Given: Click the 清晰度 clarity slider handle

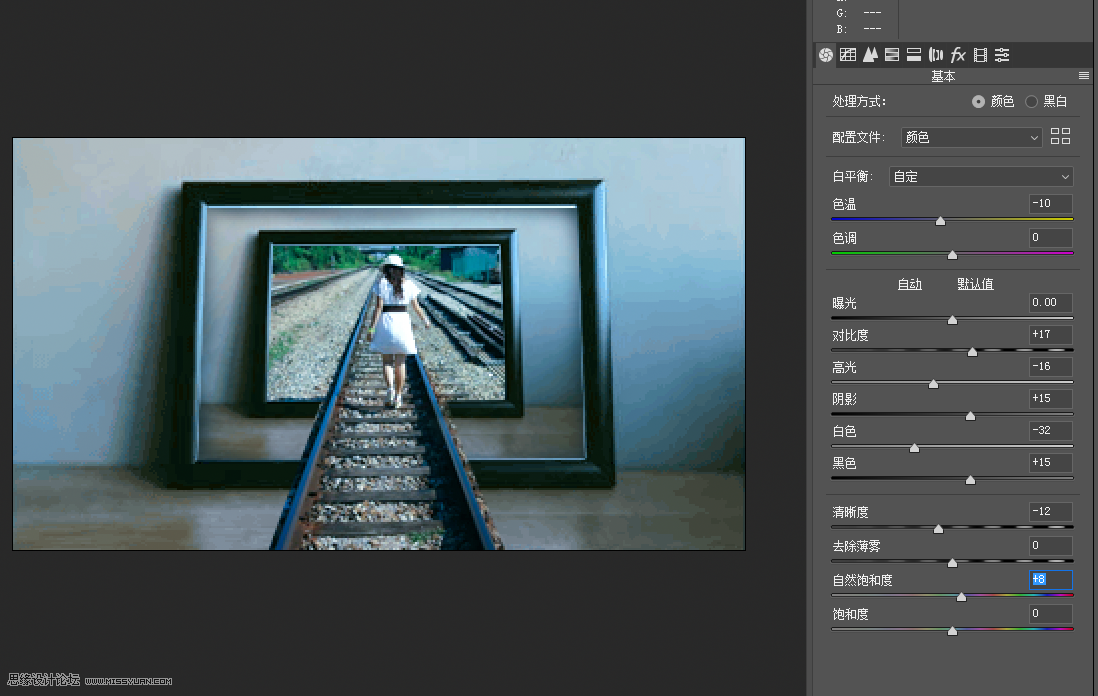Looking at the screenshot, I should tap(938, 529).
